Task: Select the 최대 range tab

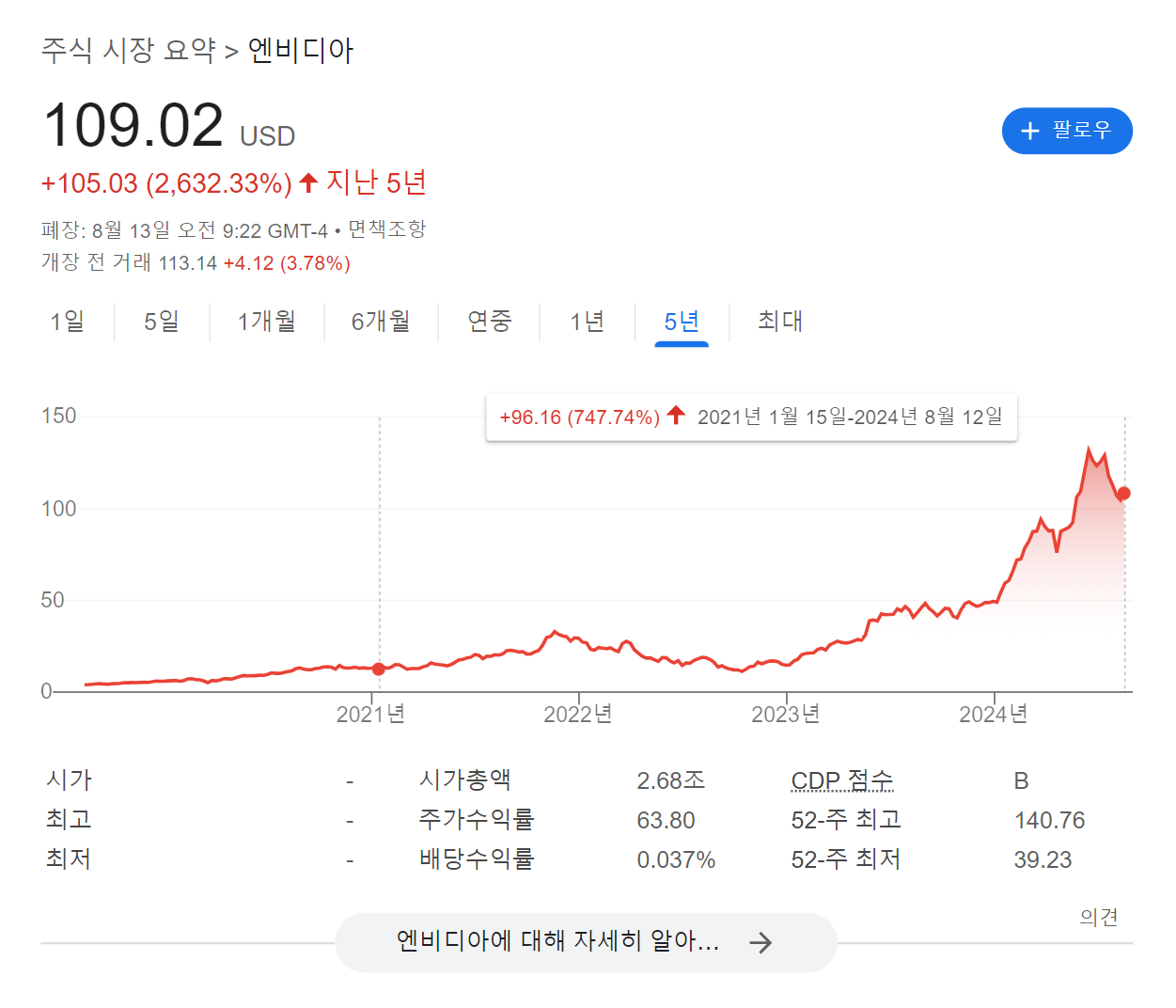Action: coord(780,322)
